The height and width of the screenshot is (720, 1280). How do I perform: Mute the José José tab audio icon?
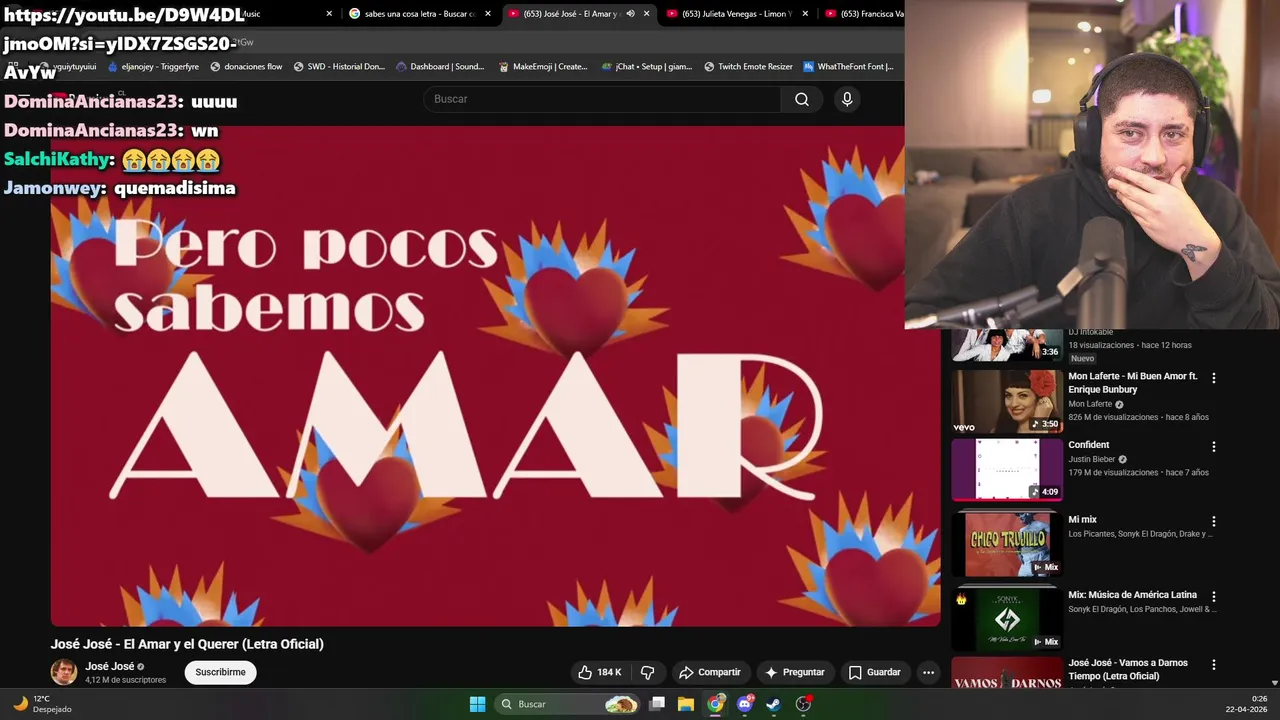630,14
